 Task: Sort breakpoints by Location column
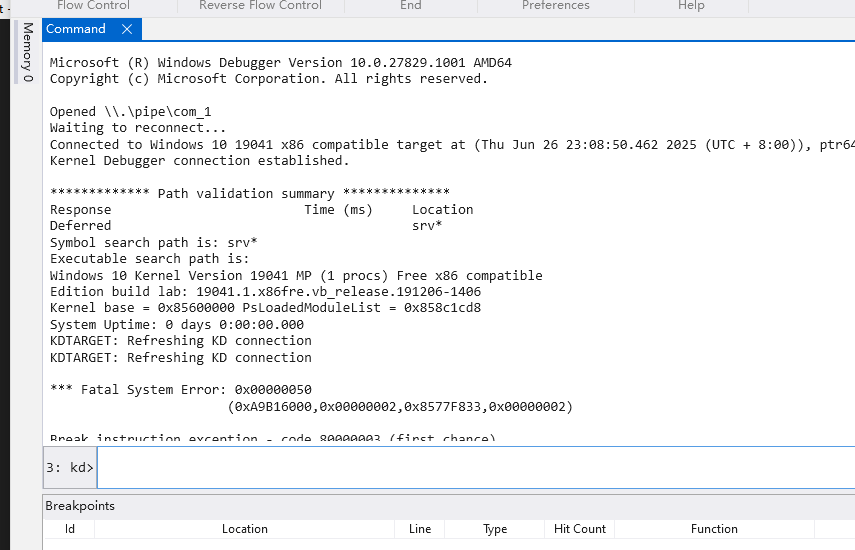[x=244, y=529]
